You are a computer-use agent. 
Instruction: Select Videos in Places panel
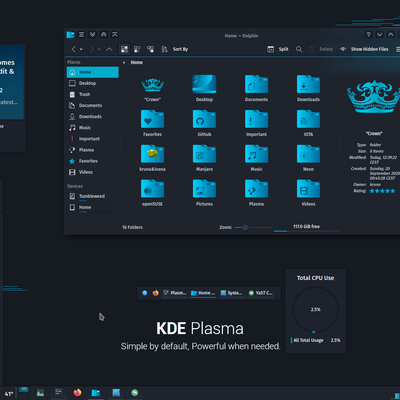tap(92, 172)
